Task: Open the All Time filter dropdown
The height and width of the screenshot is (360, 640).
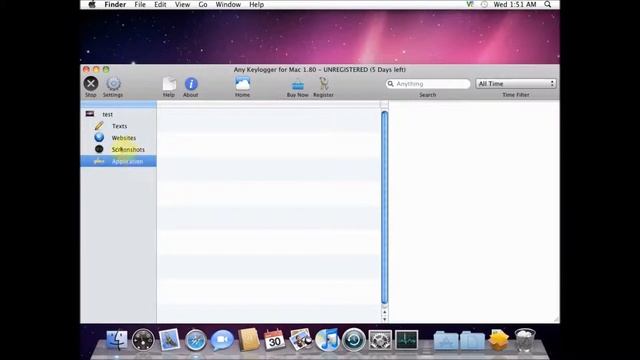Action: pyautogui.click(x=516, y=84)
